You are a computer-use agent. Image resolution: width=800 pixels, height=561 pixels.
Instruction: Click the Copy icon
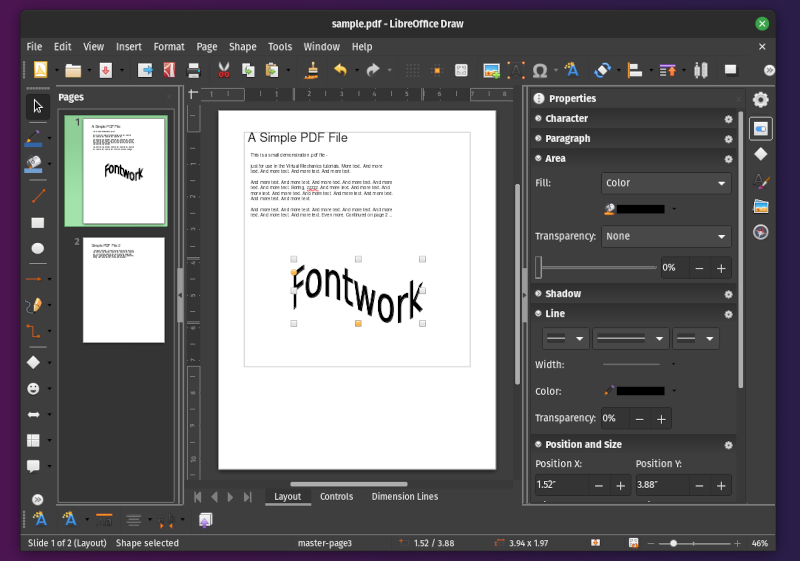pyautogui.click(x=248, y=70)
